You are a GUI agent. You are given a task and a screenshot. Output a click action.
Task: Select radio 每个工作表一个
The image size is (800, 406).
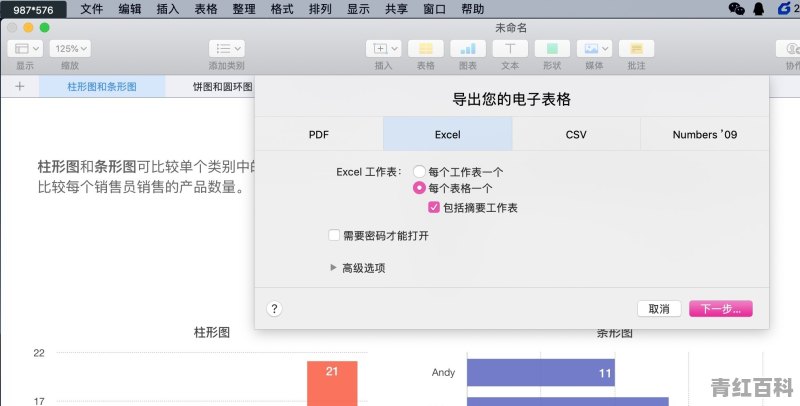click(x=419, y=172)
